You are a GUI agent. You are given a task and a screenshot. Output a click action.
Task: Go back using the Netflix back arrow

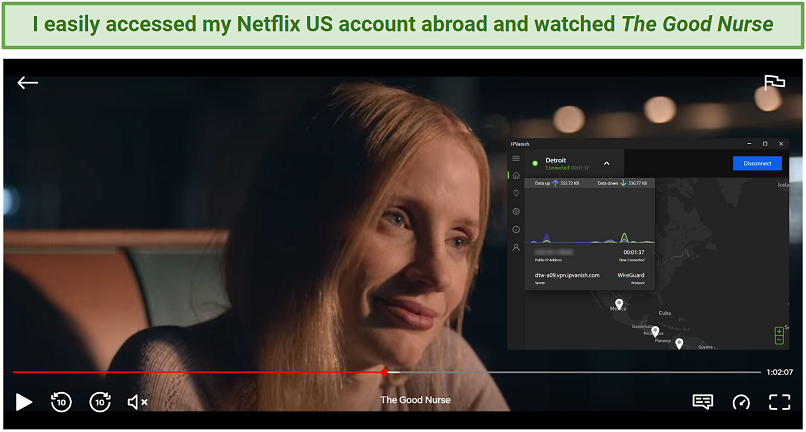coord(27,83)
